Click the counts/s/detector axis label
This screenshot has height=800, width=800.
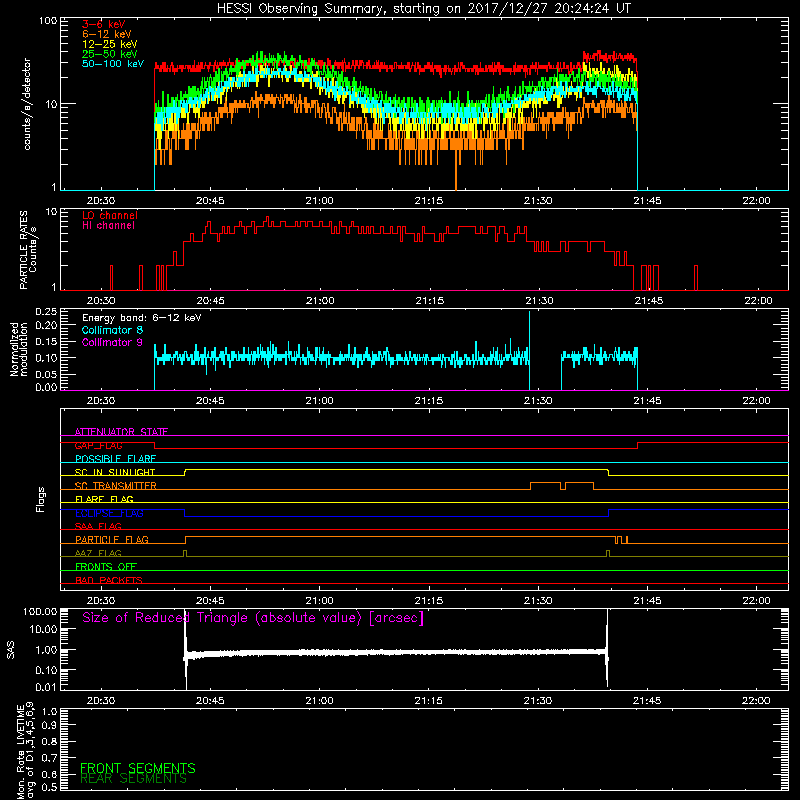coord(27,104)
